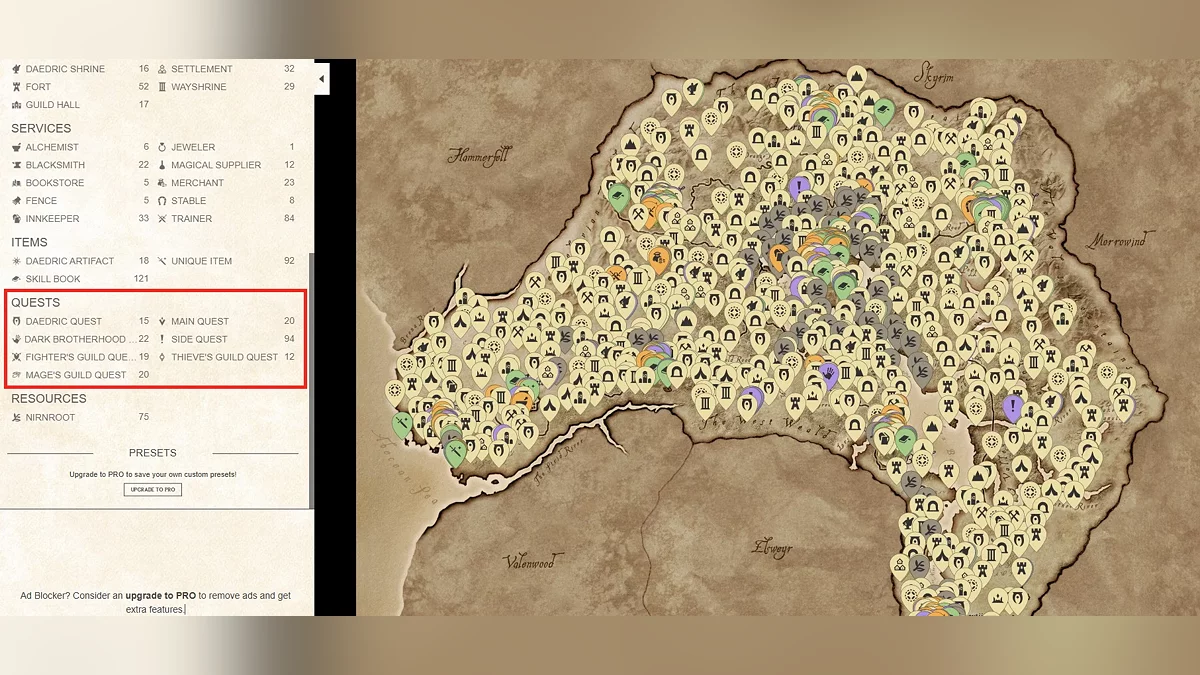This screenshot has height=675, width=1200.
Task: Click the Skill Book icon
Action: 16,279
